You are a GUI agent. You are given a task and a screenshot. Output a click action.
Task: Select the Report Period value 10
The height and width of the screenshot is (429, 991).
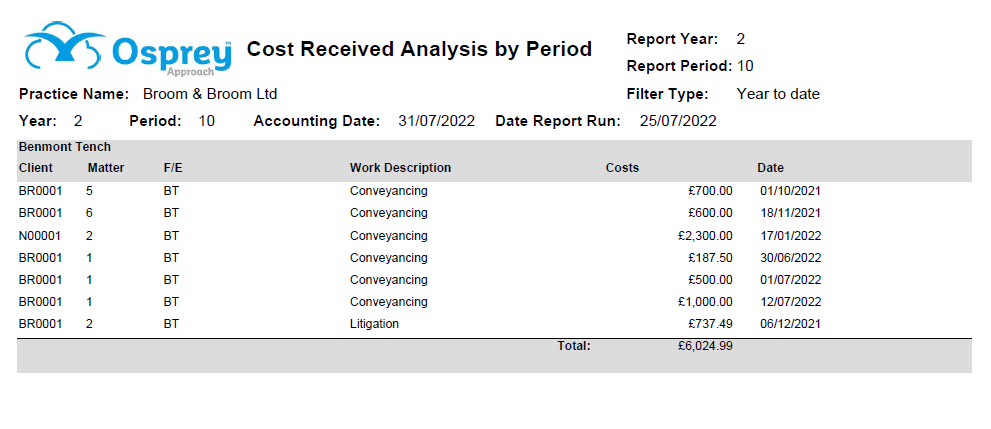point(745,66)
